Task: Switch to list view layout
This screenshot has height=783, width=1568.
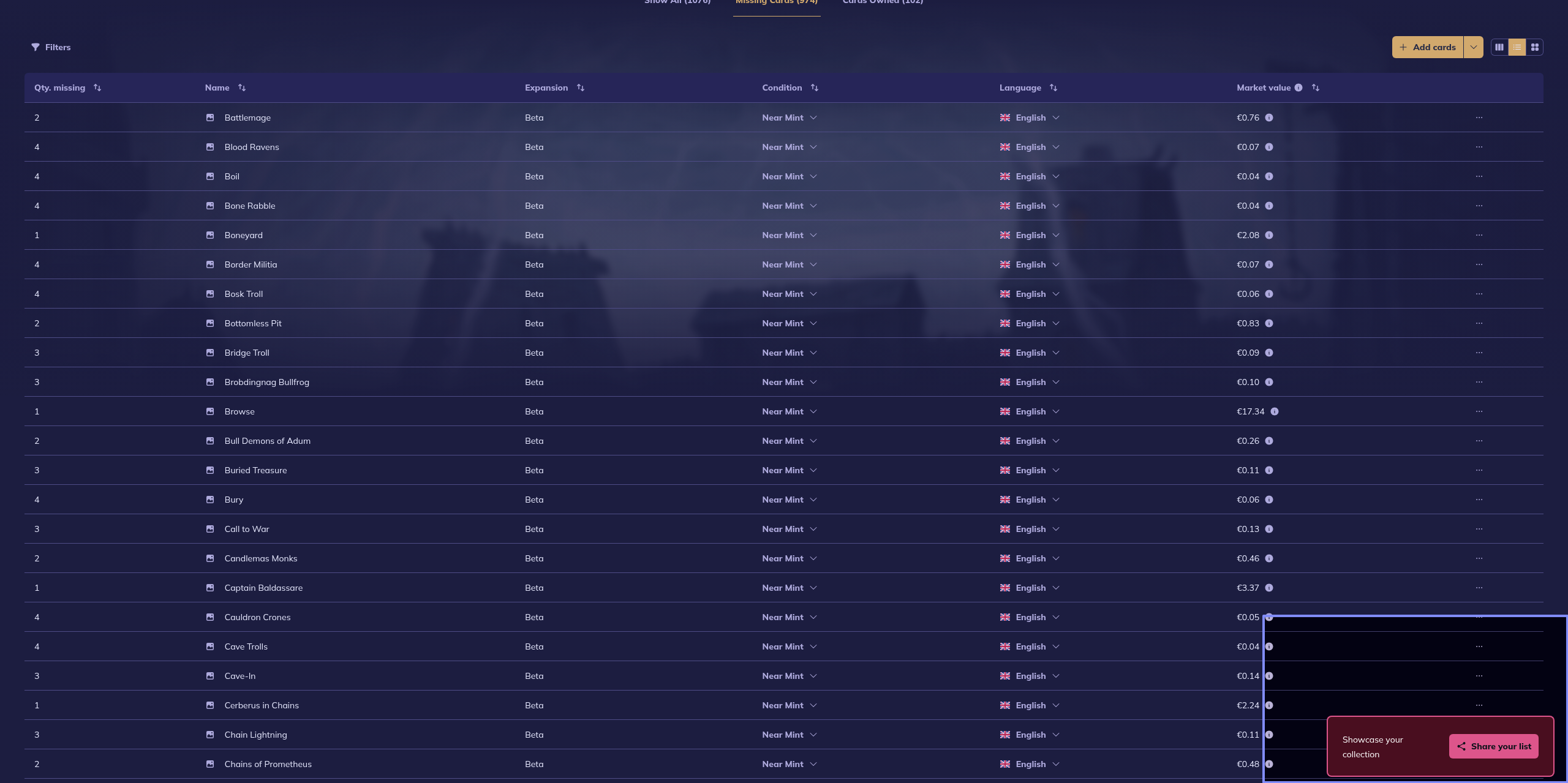Action: click(1517, 47)
